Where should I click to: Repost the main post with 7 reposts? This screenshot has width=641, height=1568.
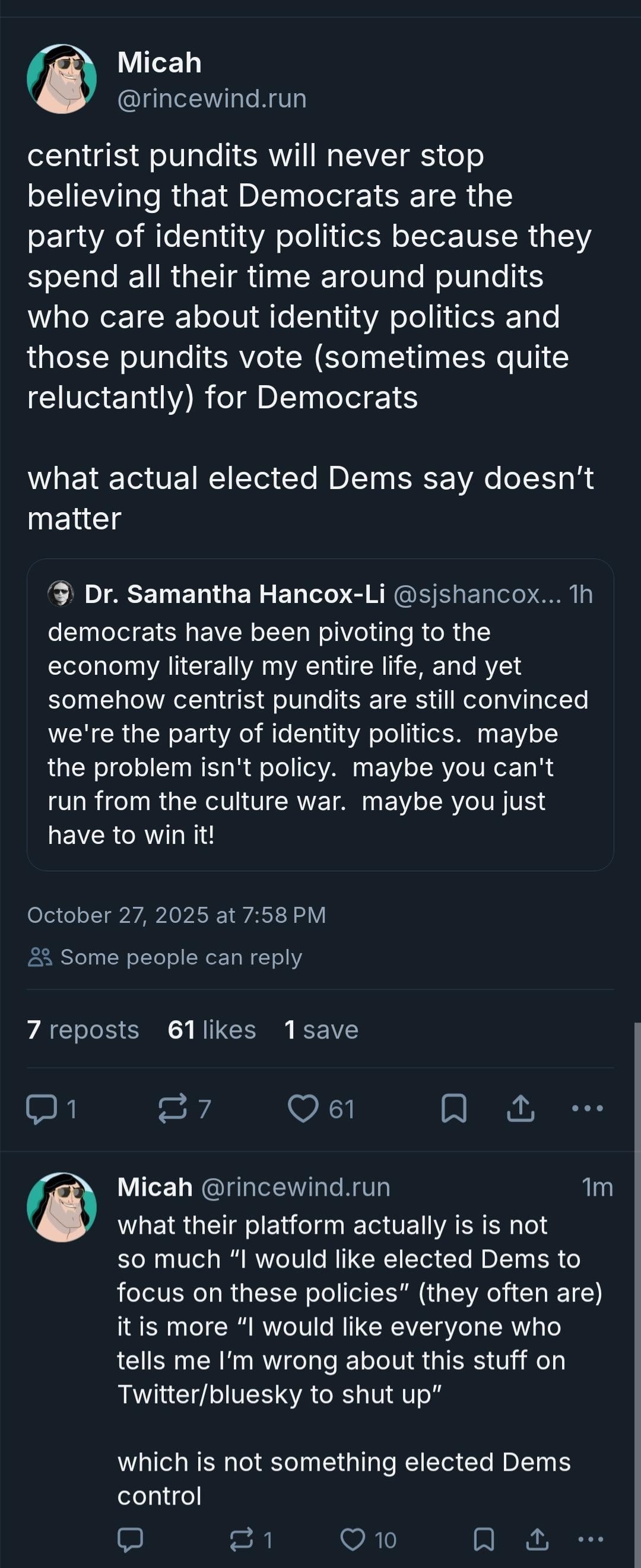173,1109
